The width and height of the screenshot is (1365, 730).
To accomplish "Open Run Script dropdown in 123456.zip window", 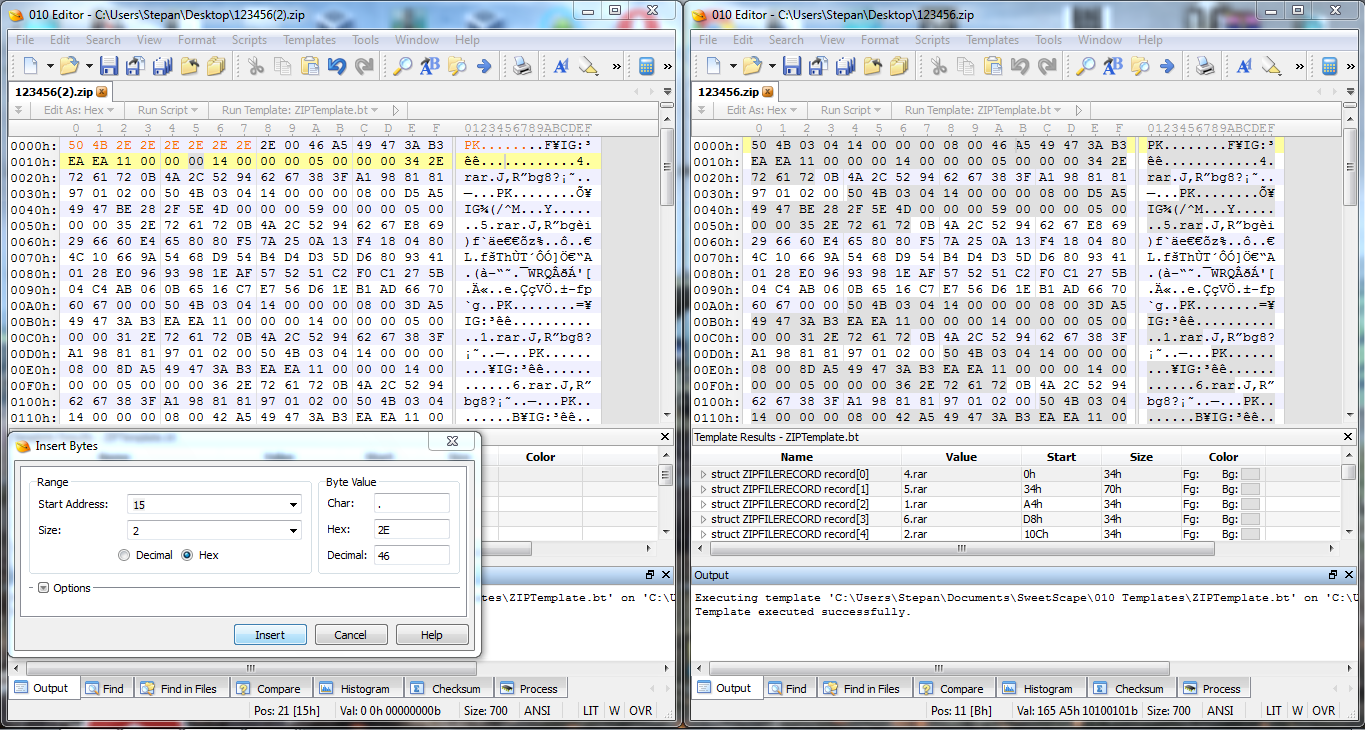I will pyautogui.click(x=849, y=110).
